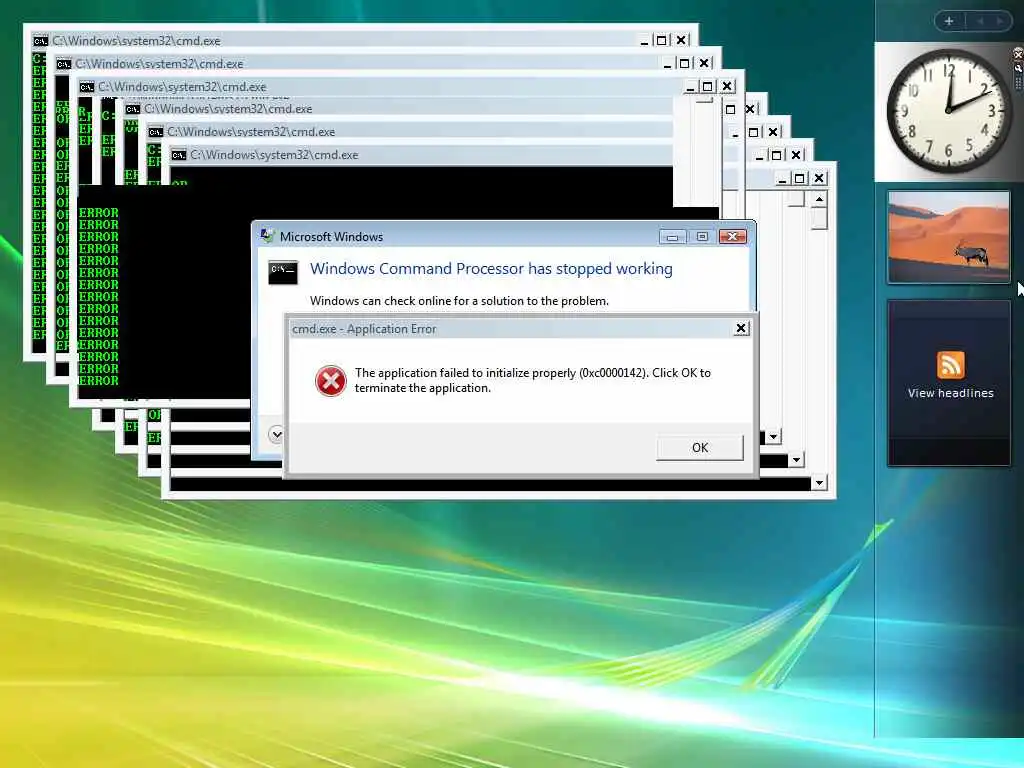
Task: Minimize the Microsoft Windows crash dialog
Action: 672,236
